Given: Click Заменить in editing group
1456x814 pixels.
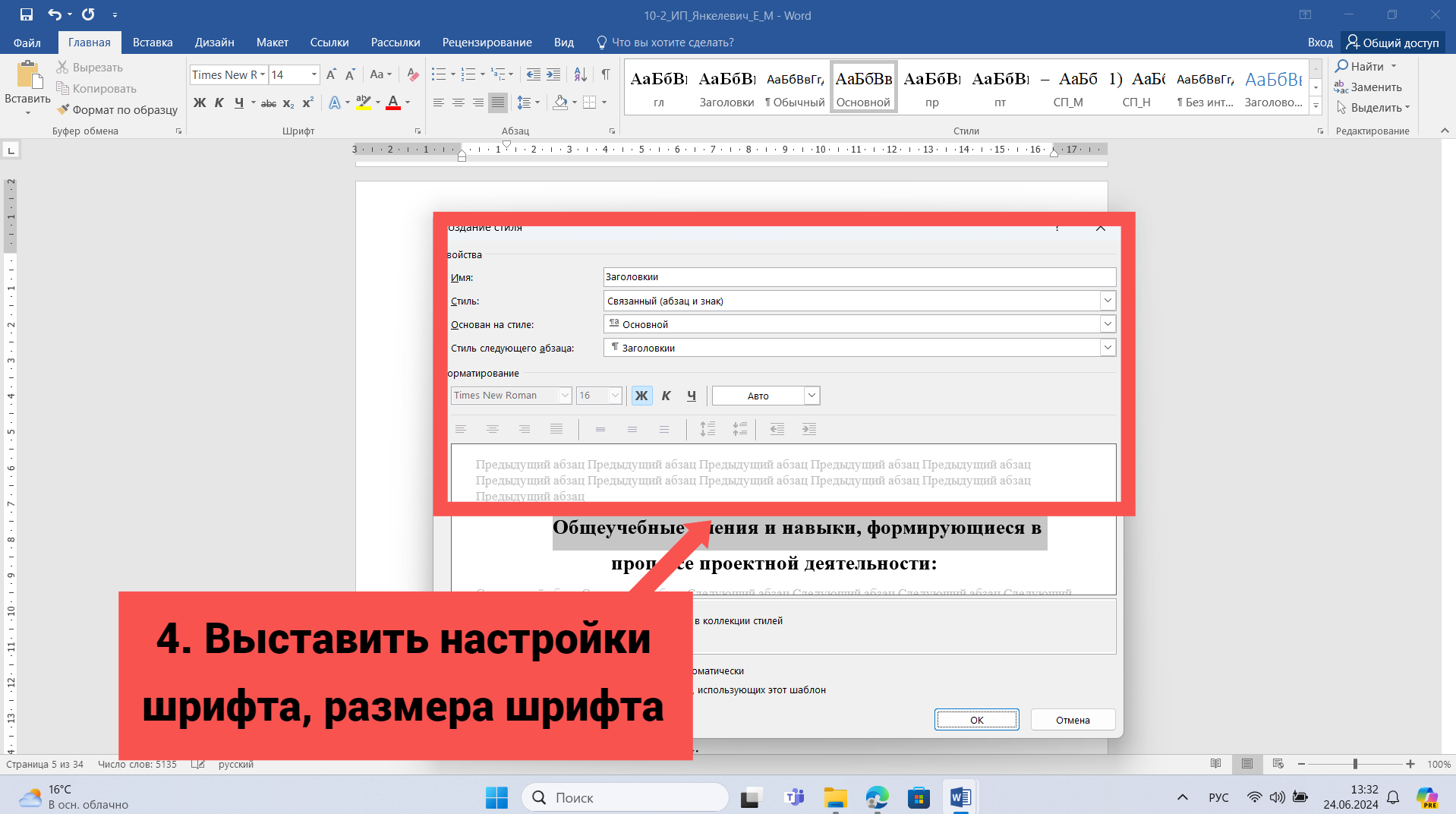Looking at the screenshot, I should (x=1369, y=87).
